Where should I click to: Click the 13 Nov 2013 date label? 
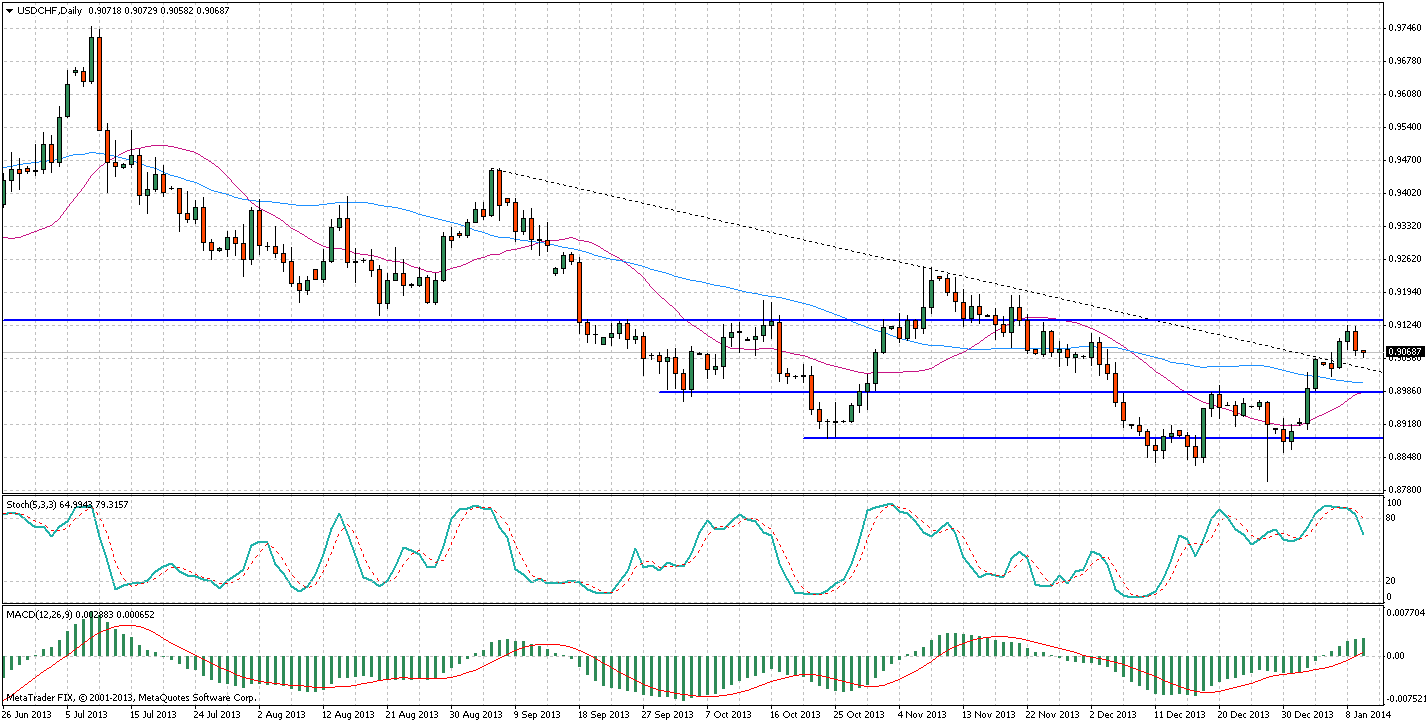pyautogui.click(x=988, y=715)
